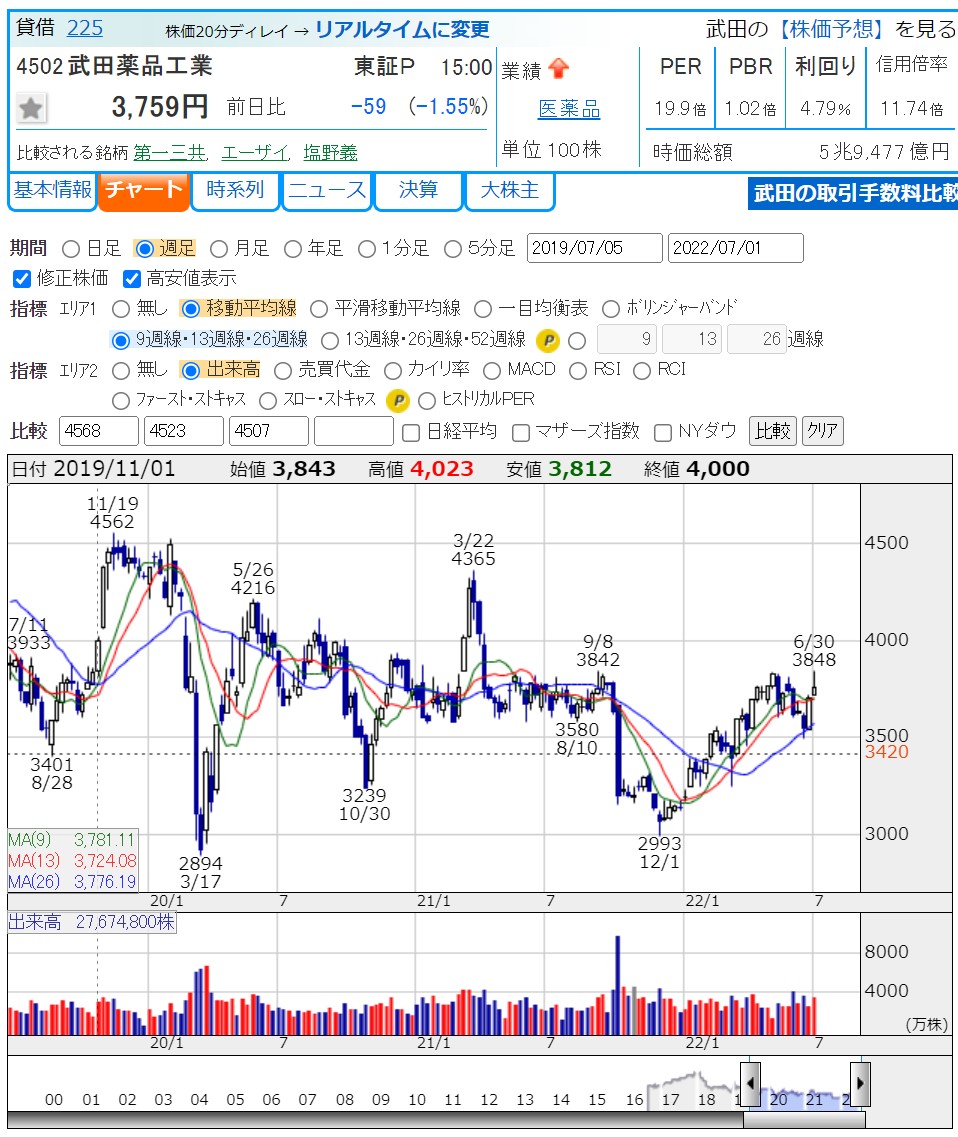
Task: Click the favorite star icon beside the price
Action: [x=31, y=108]
